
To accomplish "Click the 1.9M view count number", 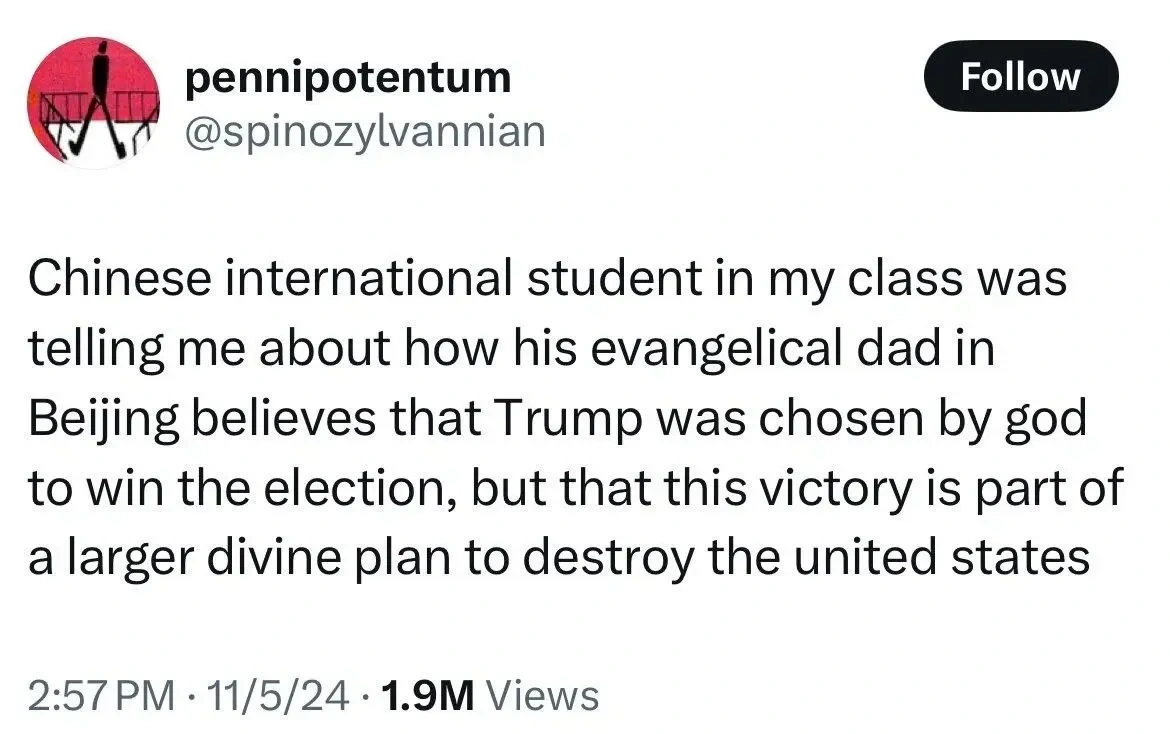I will click(430, 694).
